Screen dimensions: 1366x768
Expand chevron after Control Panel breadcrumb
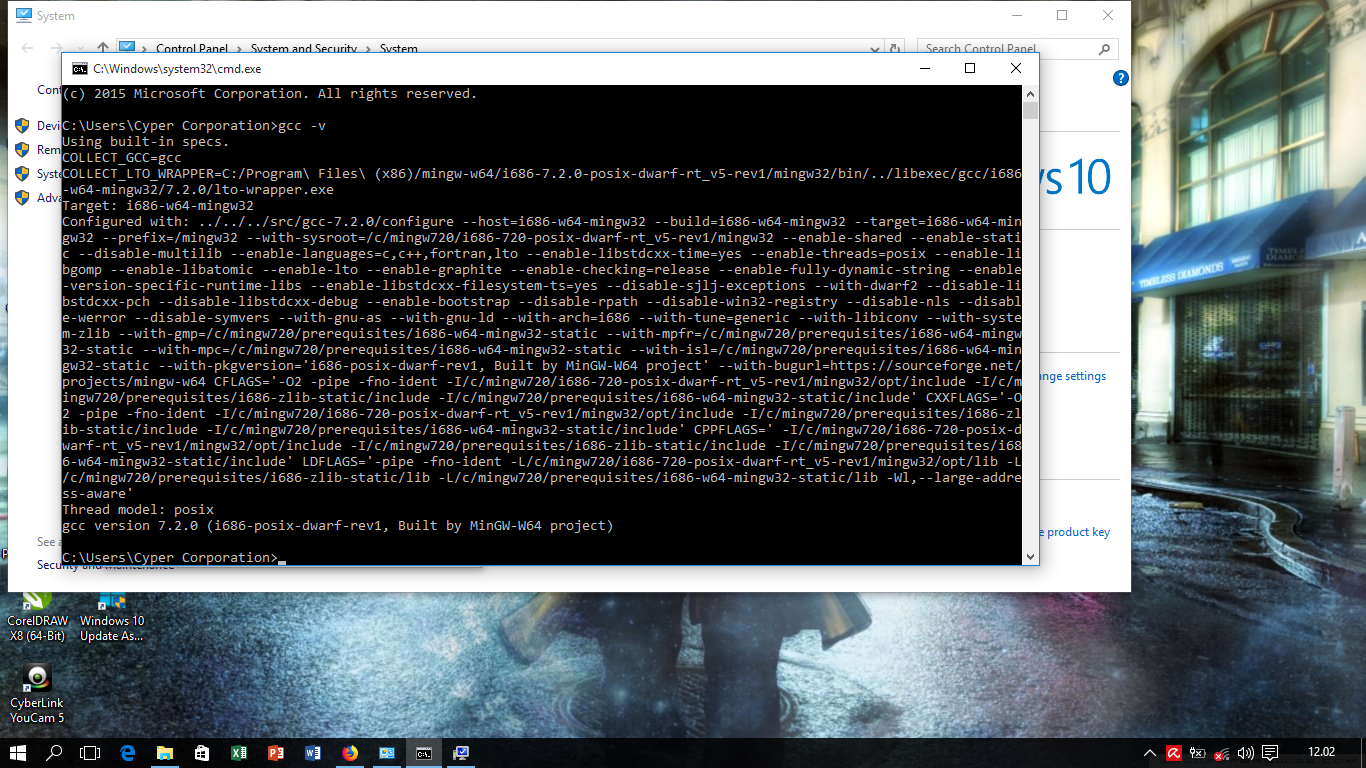click(x=238, y=48)
